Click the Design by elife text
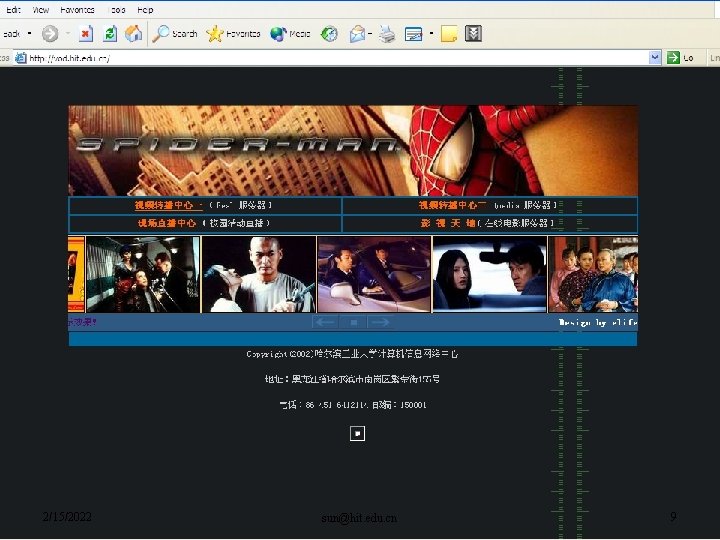 point(598,323)
